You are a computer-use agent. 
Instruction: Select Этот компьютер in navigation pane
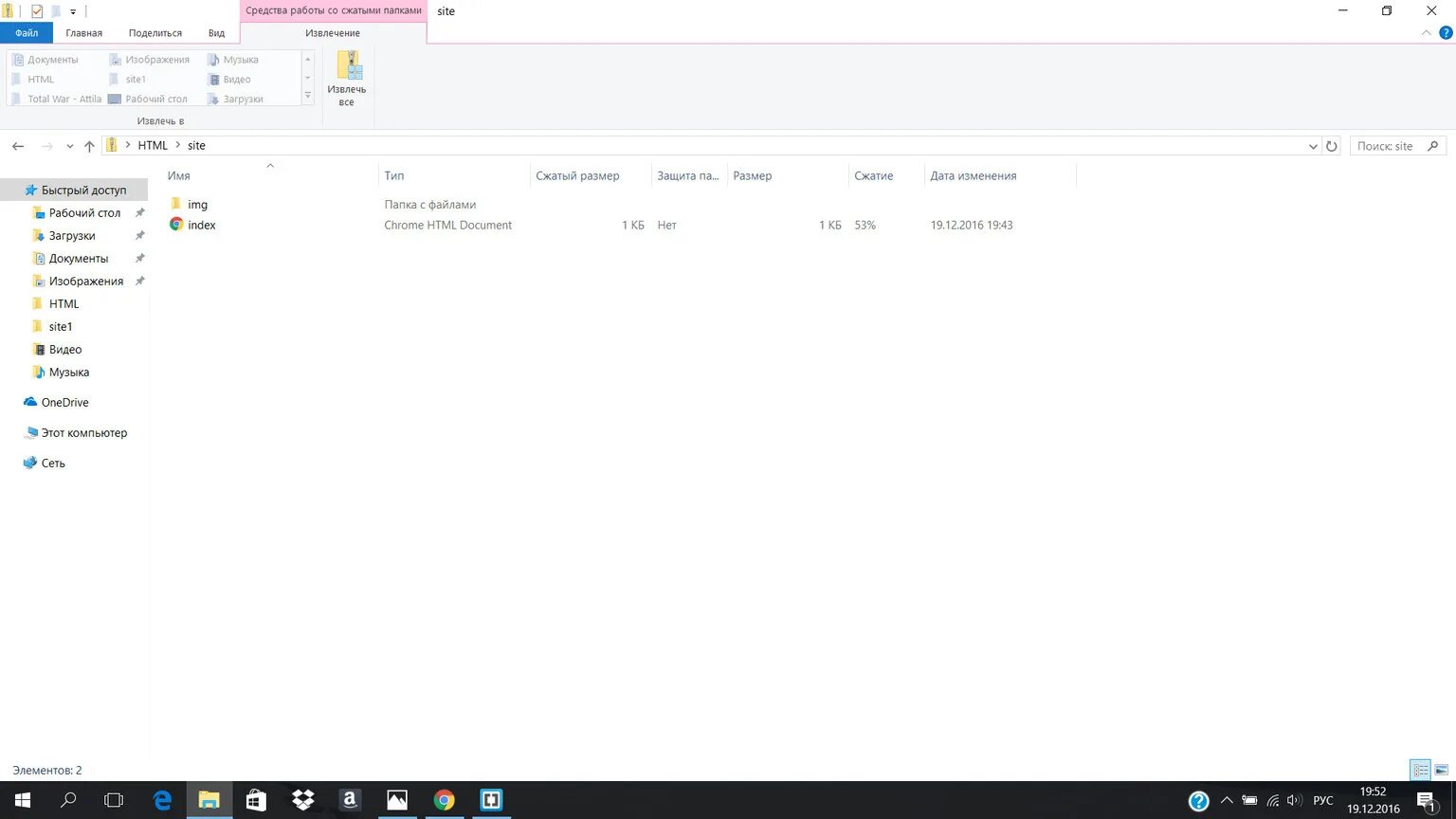(x=83, y=433)
